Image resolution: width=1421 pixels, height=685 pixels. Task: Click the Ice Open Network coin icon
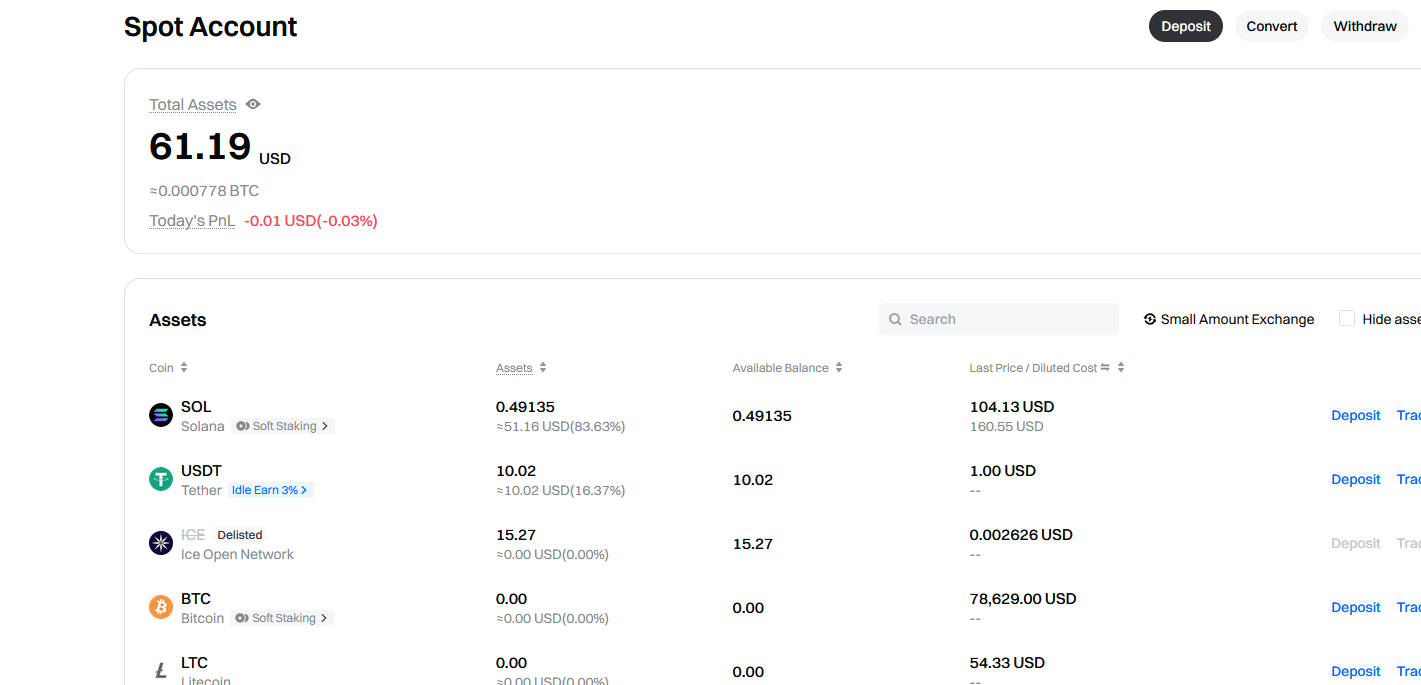(161, 543)
